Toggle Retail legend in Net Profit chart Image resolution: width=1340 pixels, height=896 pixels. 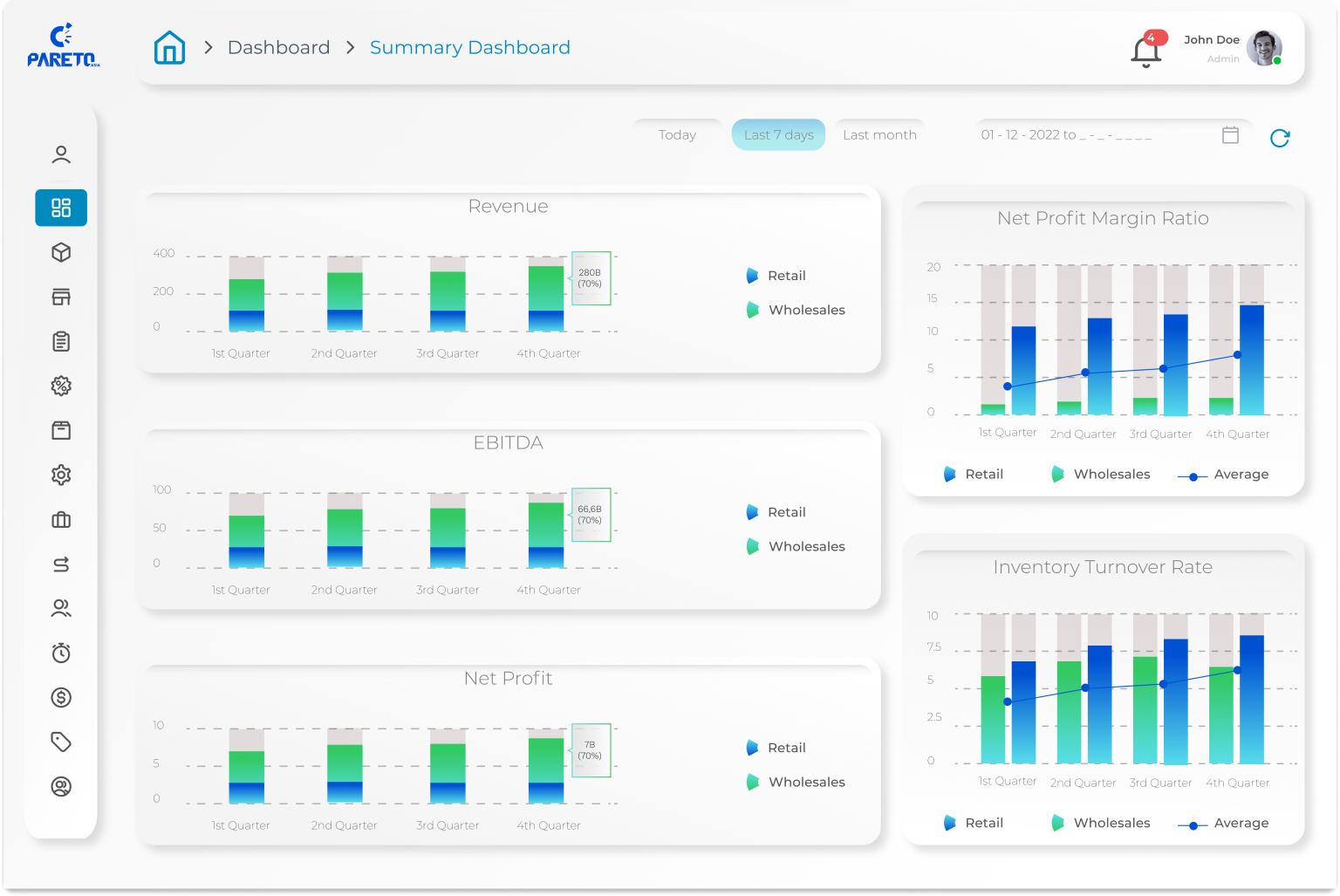776,748
